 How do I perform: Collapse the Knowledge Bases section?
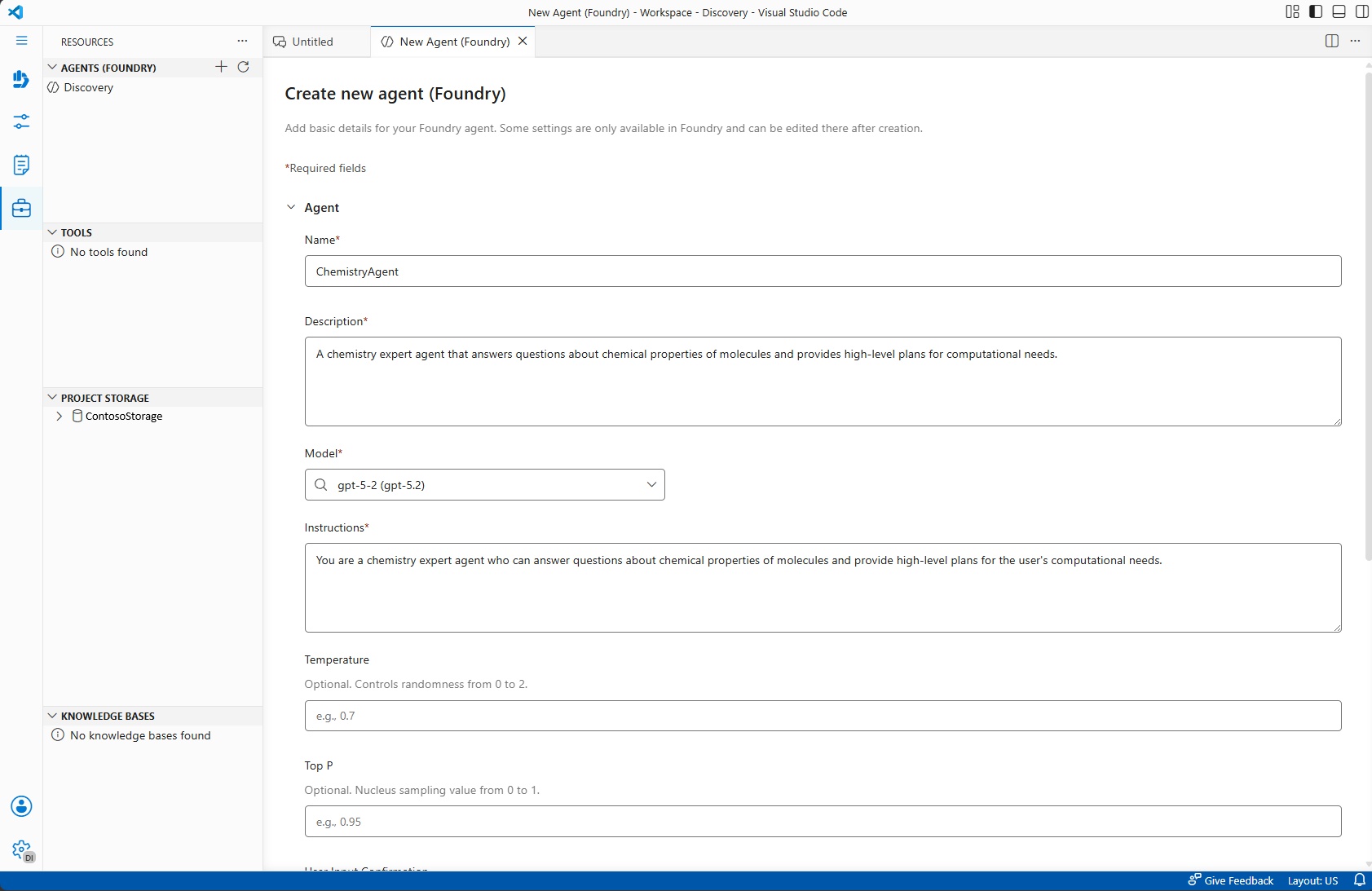(52, 716)
